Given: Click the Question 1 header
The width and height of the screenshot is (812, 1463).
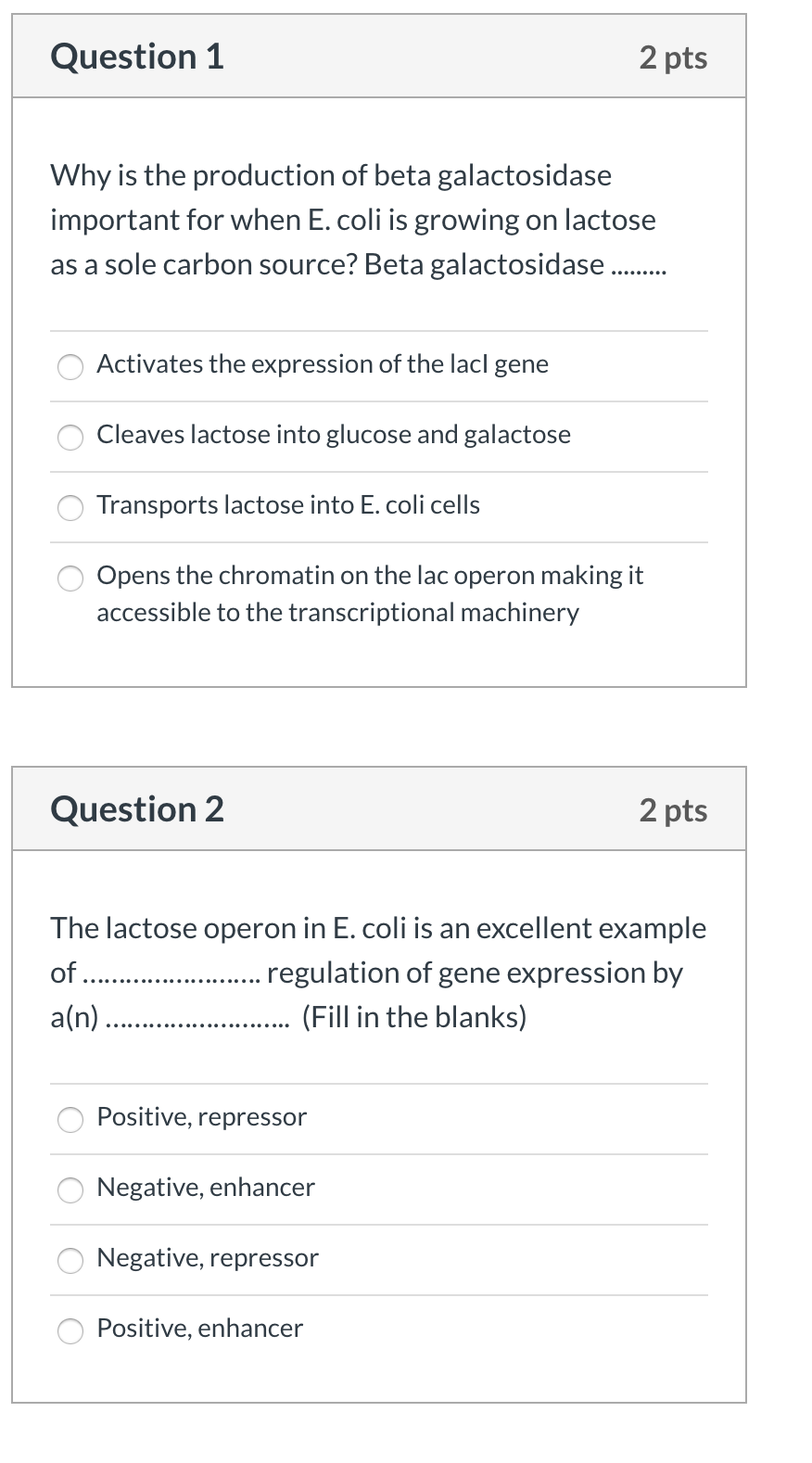Looking at the screenshot, I should pyautogui.click(x=136, y=56).
